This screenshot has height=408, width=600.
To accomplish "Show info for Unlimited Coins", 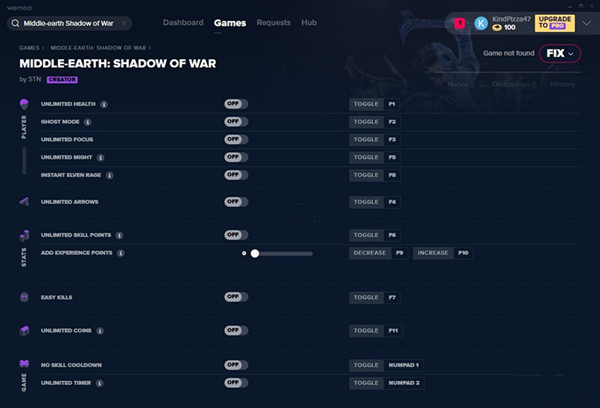I will point(100,331).
